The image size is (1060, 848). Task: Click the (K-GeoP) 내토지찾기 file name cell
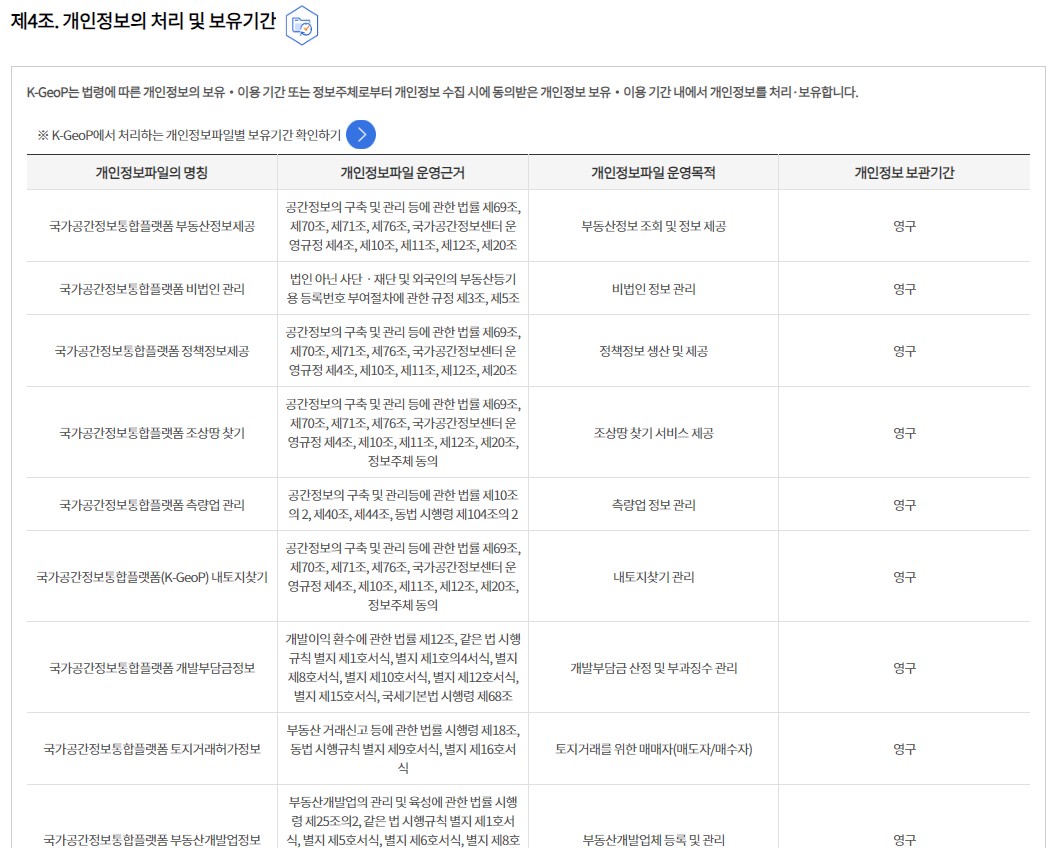(x=152, y=577)
